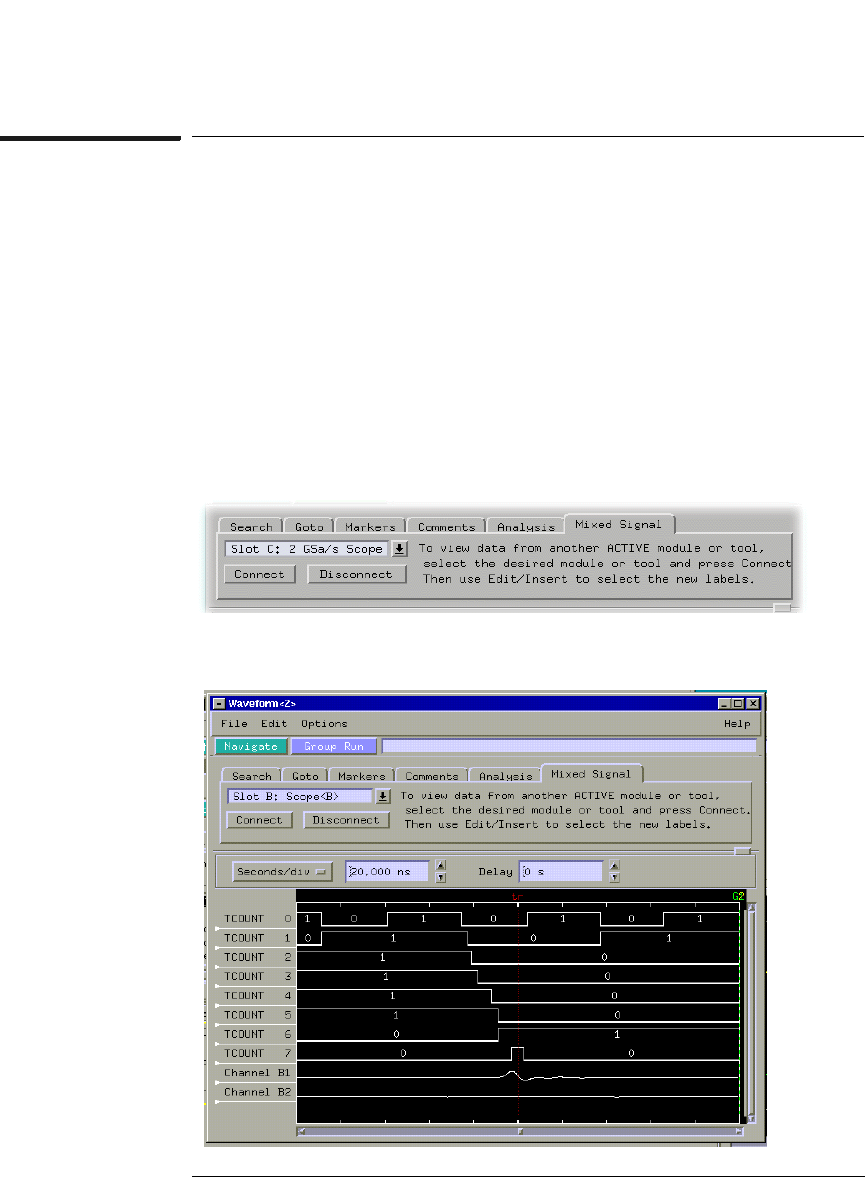This screenshot has height=1177, width=865.
Task: Minimize the Waveform<2> window
Action: (x=724, y=703)
